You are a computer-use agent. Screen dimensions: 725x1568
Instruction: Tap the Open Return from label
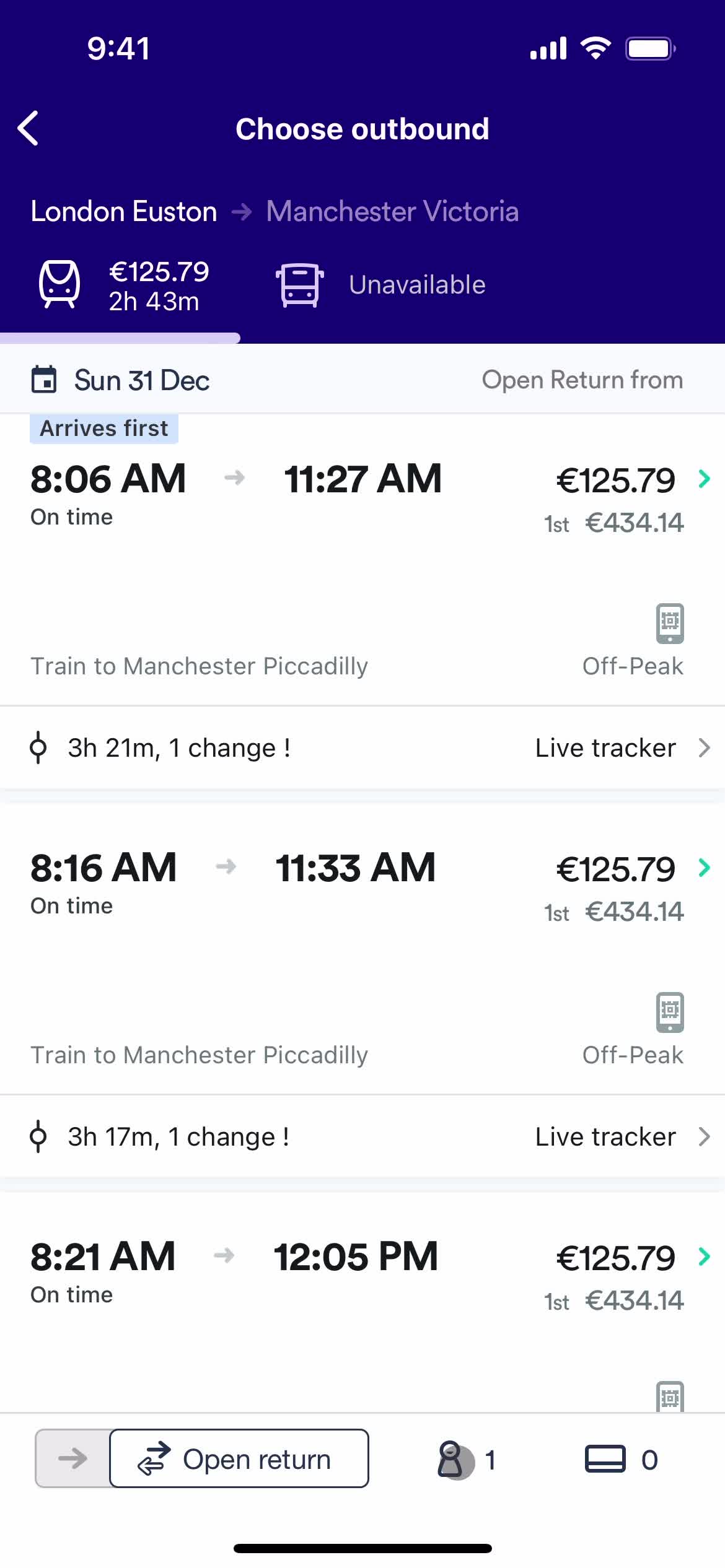coord(582,380)
